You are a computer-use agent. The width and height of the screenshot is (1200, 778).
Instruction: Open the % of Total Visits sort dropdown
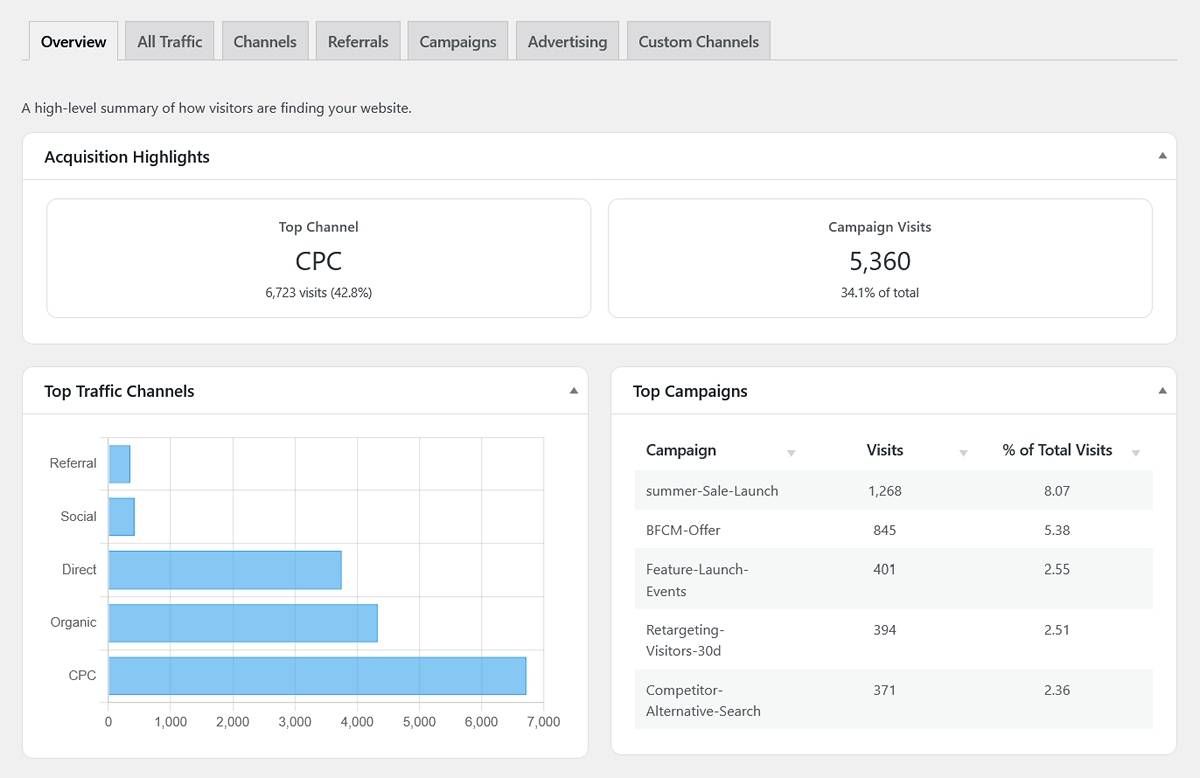1135,452
